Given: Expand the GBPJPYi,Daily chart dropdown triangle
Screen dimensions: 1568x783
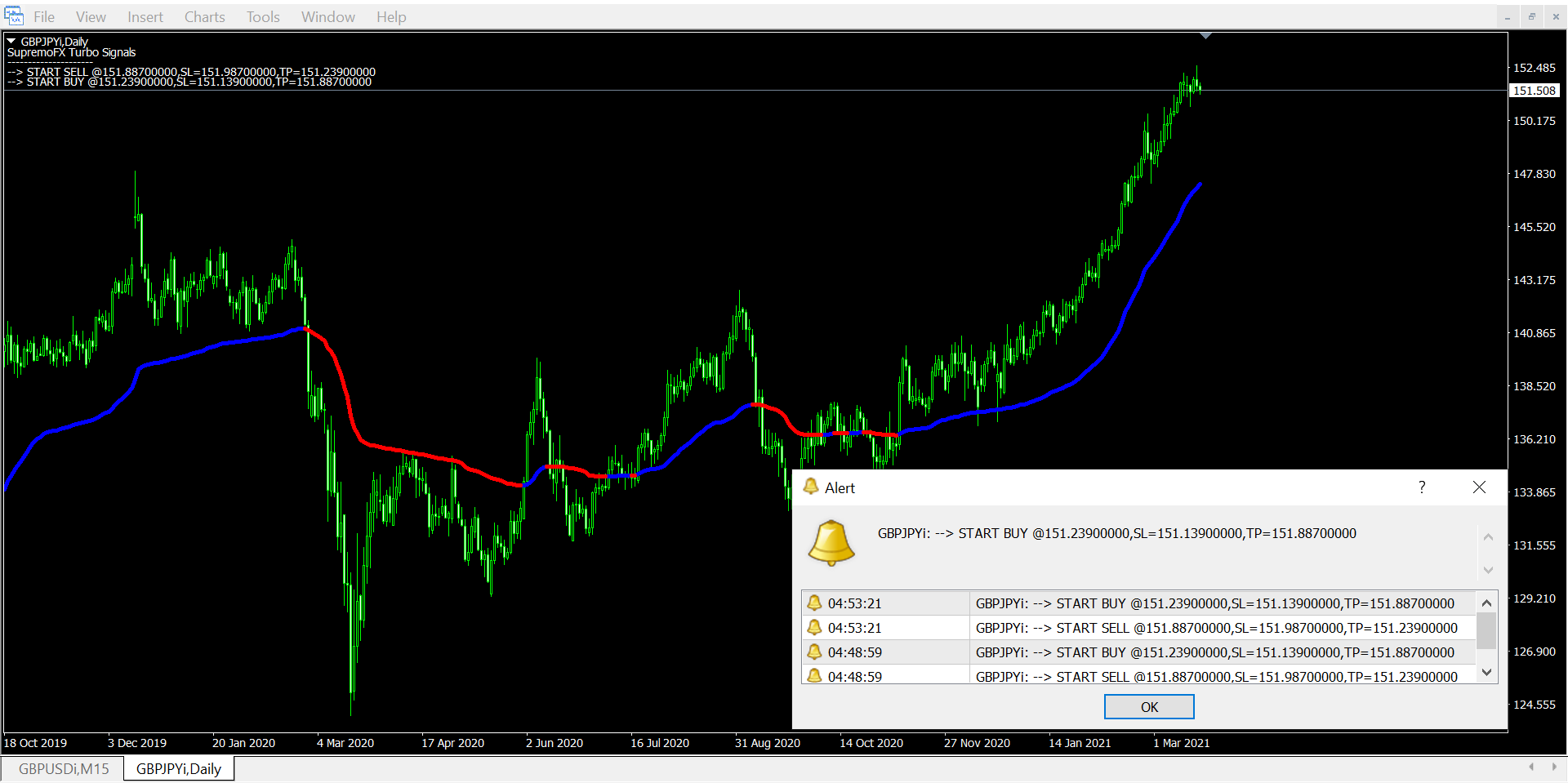Looking at the screenshot, I should coord(11,41).
